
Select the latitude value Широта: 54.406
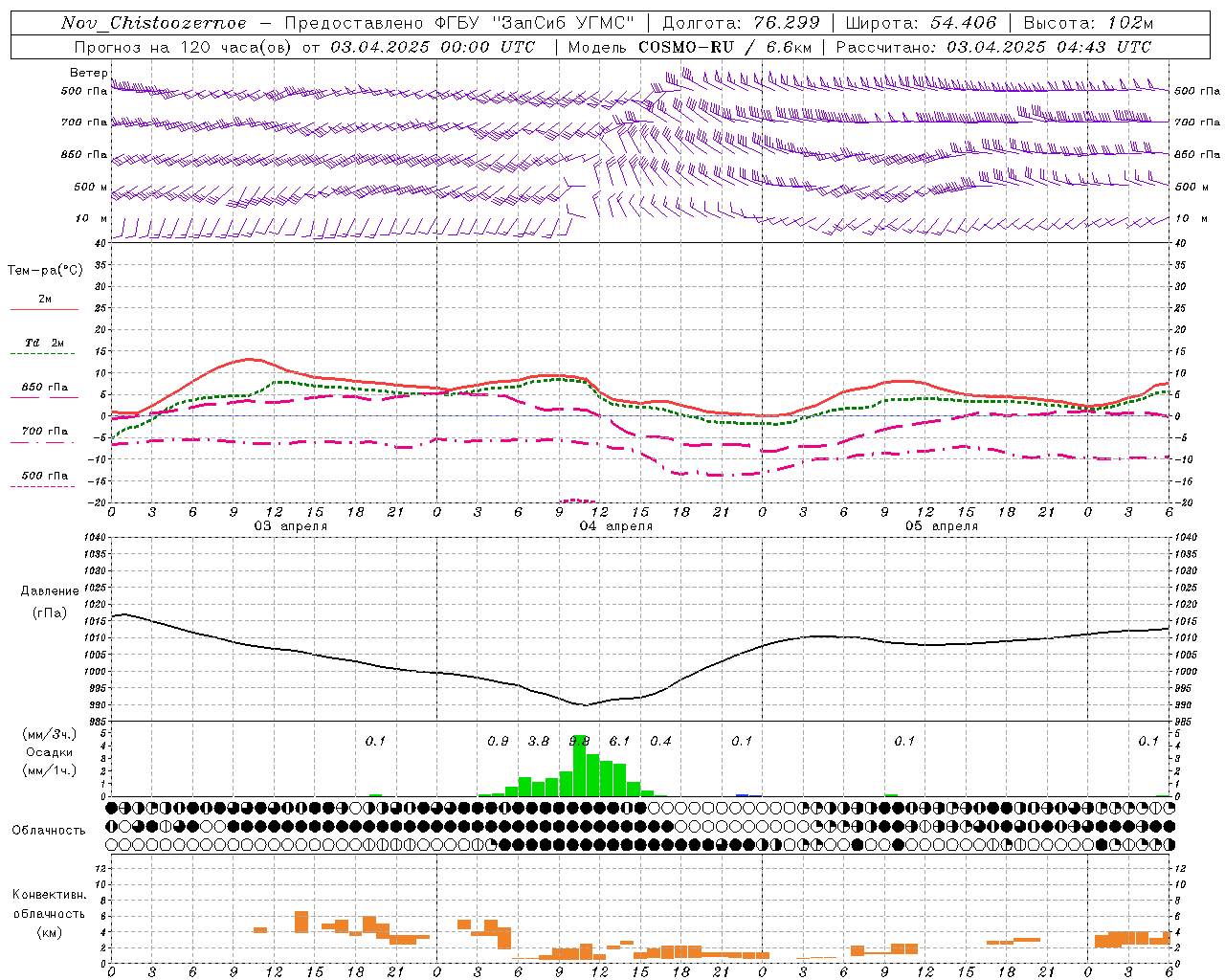[x=920, y=23]
